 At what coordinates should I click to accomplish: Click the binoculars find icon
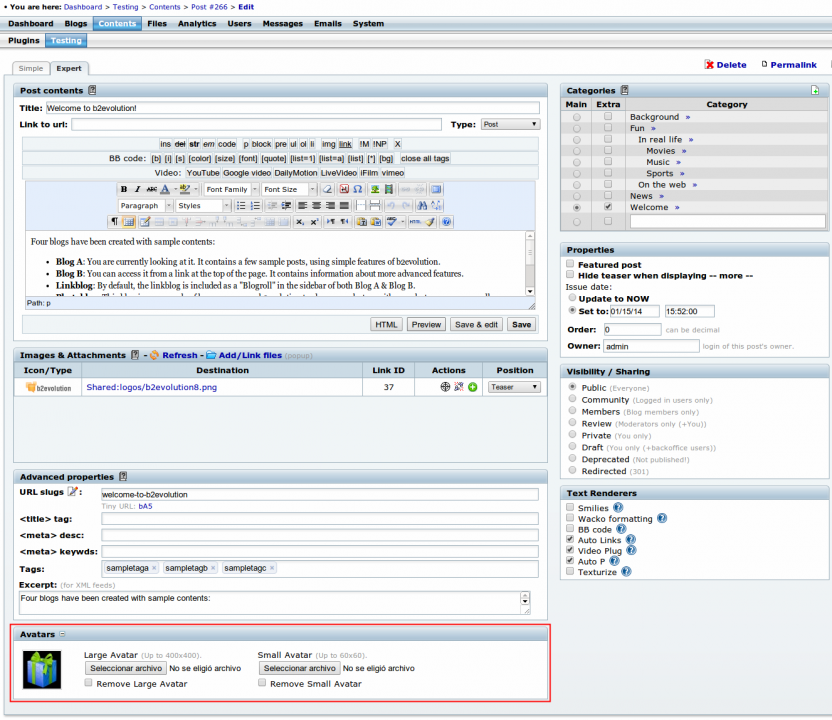click(422, 206)
